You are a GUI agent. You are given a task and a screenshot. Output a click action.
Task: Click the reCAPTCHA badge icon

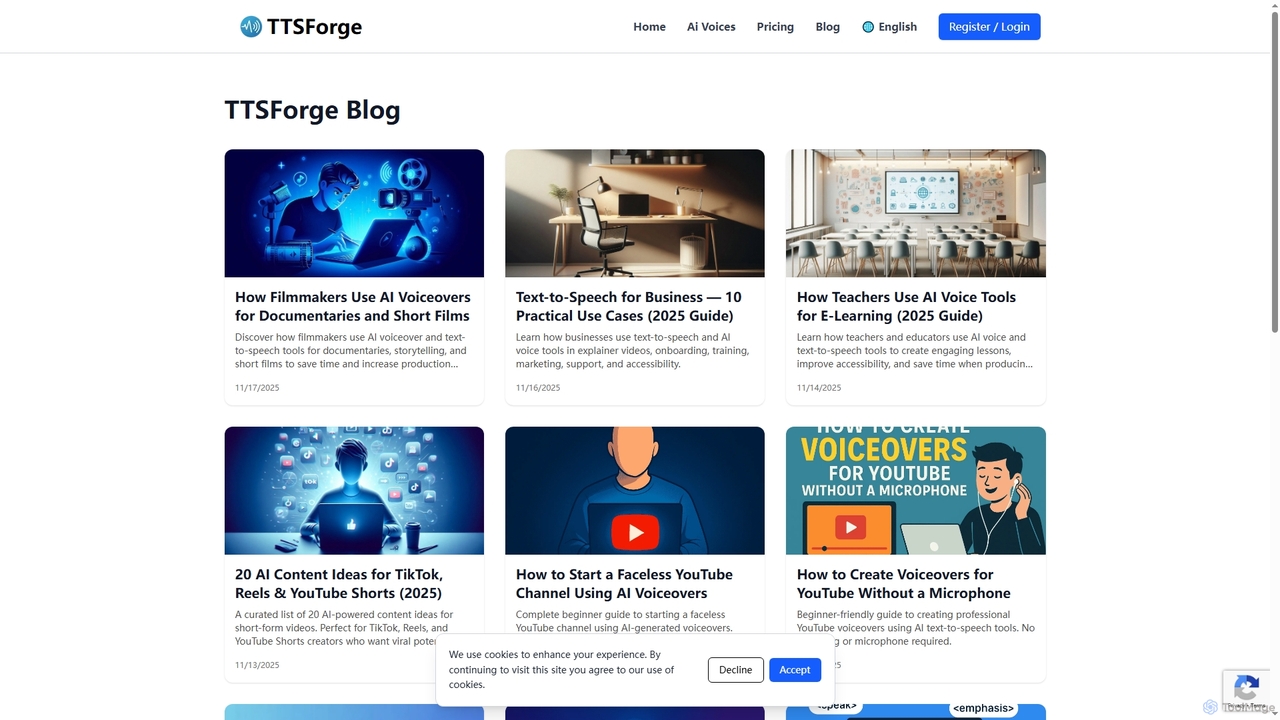(1246, 688)
